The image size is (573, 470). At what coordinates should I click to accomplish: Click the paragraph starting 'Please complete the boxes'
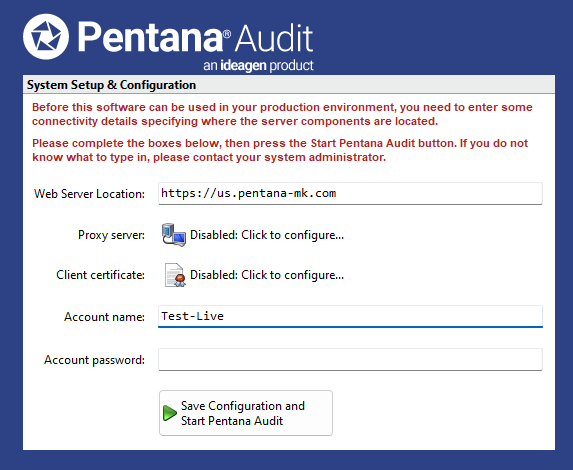pyautogui.click(x=280, y=150)
